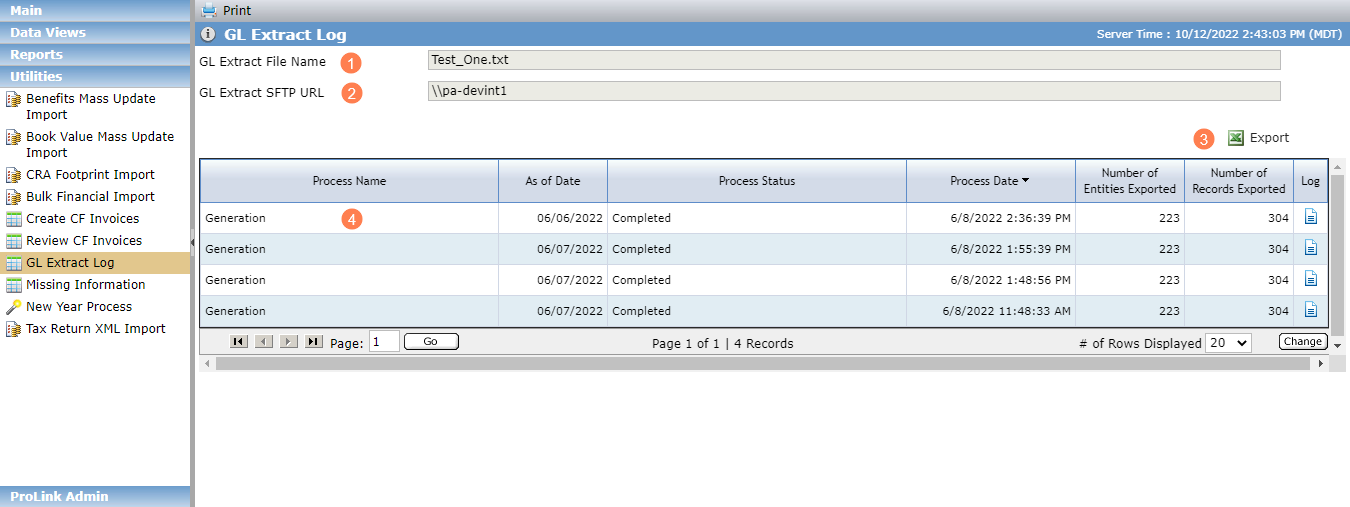1350x507 pixels.
Task: Open log file icon for 1:48:56 PM row
Action: (1311, 279)
